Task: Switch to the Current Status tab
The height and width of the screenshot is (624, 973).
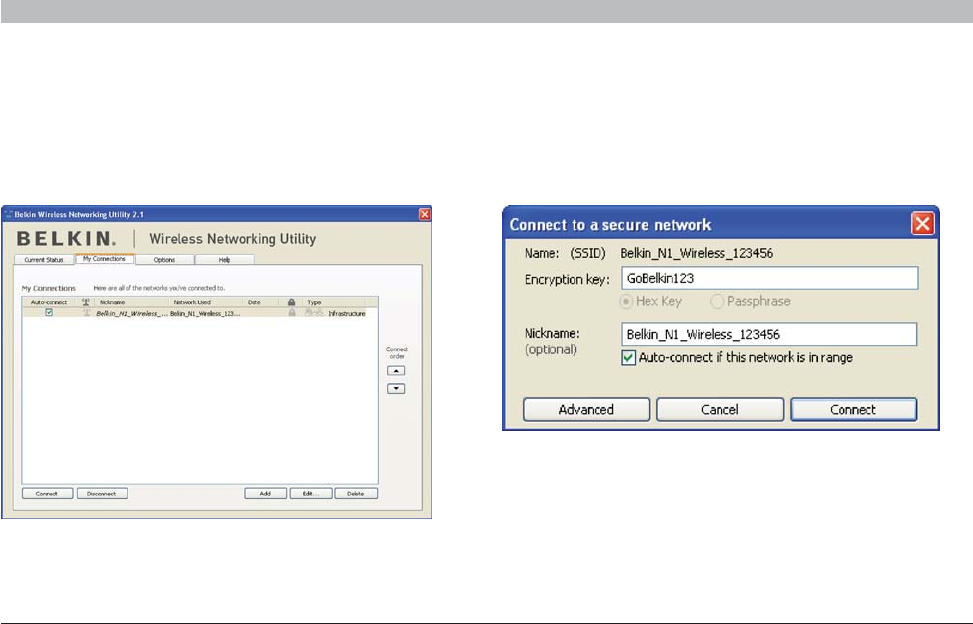Action: click(x=44, y=260)
